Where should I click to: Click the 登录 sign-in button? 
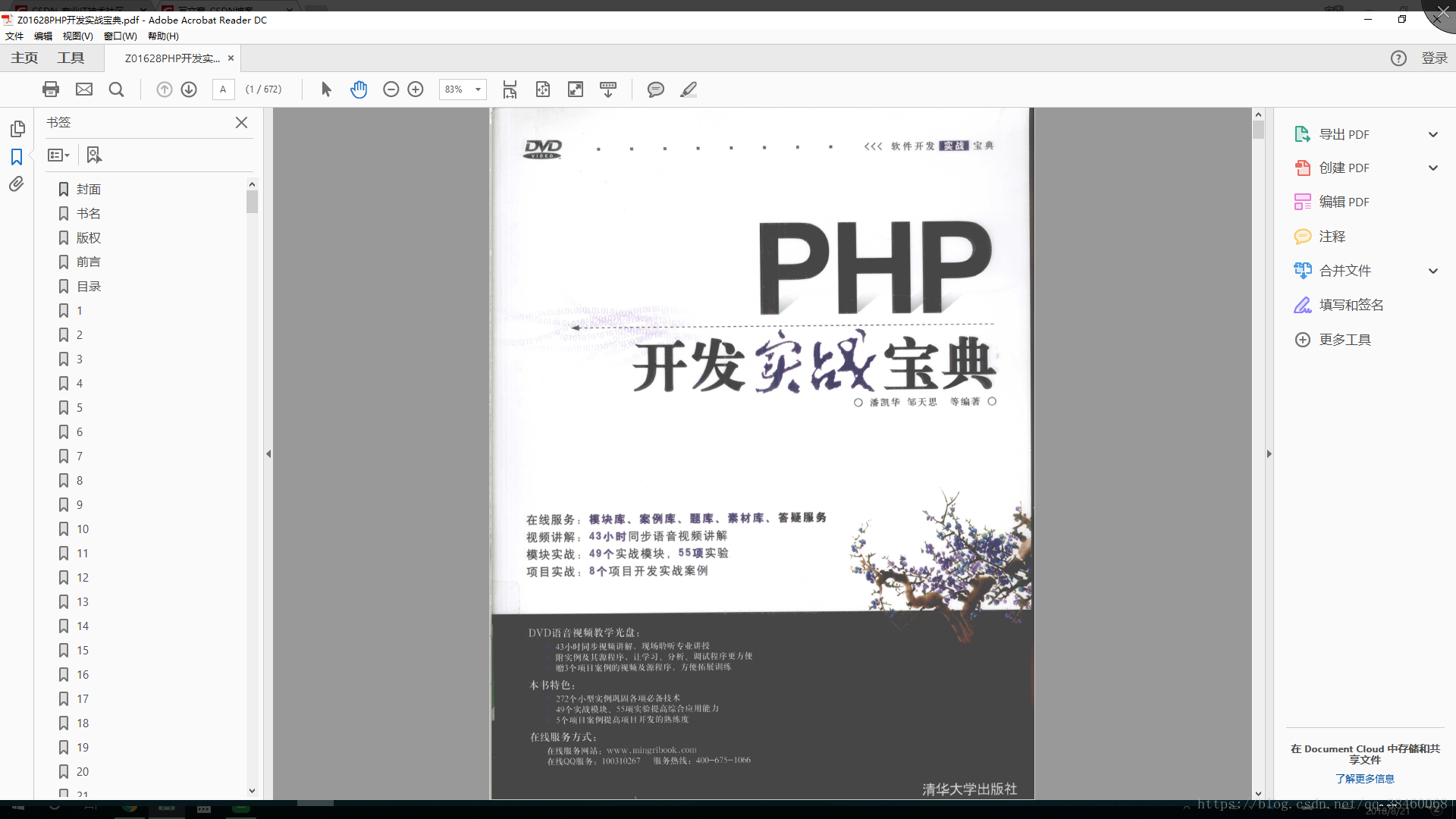(x=1434, y=58)
